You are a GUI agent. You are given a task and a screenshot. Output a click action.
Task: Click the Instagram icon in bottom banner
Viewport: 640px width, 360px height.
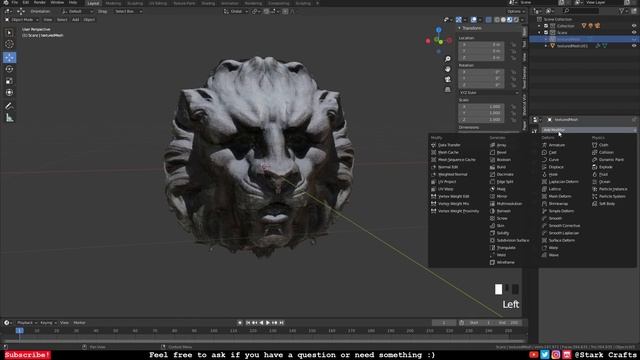(x=556, y=355)
